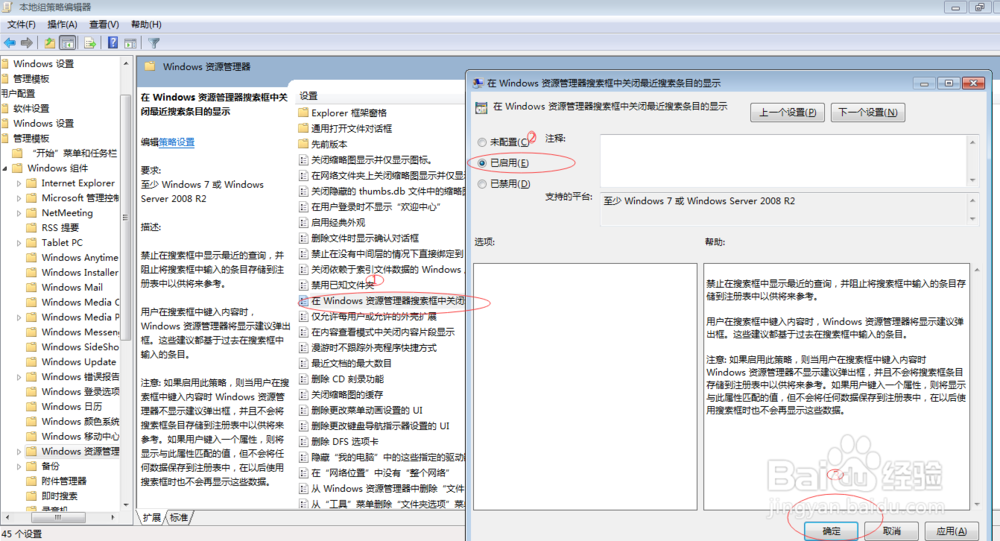Click the 应用(A) button

coord(951,531)
